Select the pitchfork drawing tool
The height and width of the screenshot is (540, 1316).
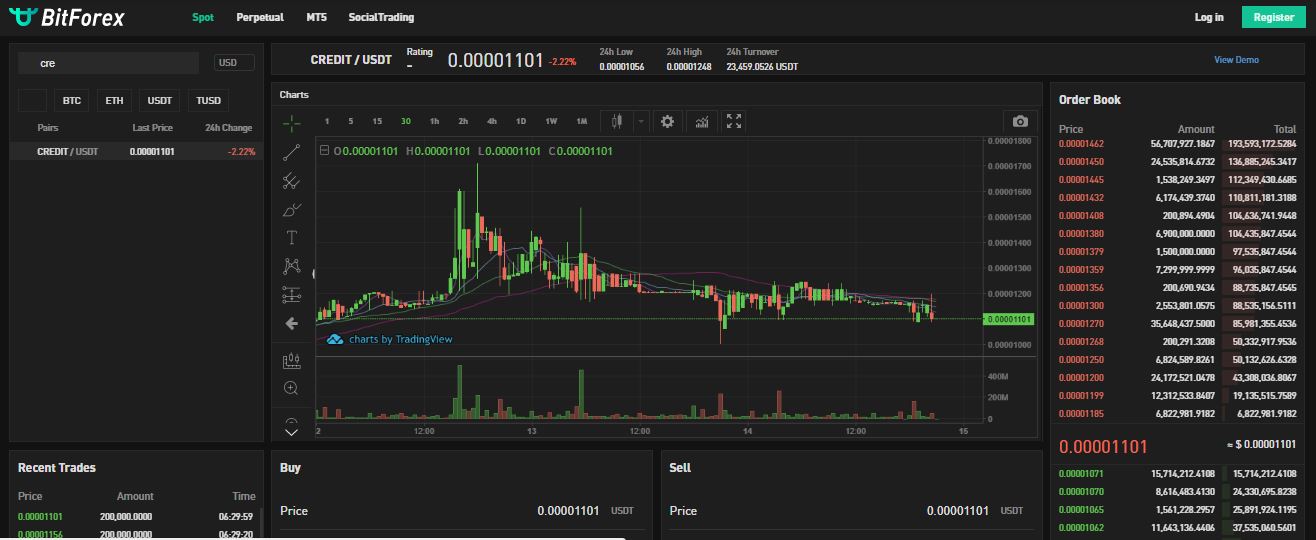tap(291, 181)
